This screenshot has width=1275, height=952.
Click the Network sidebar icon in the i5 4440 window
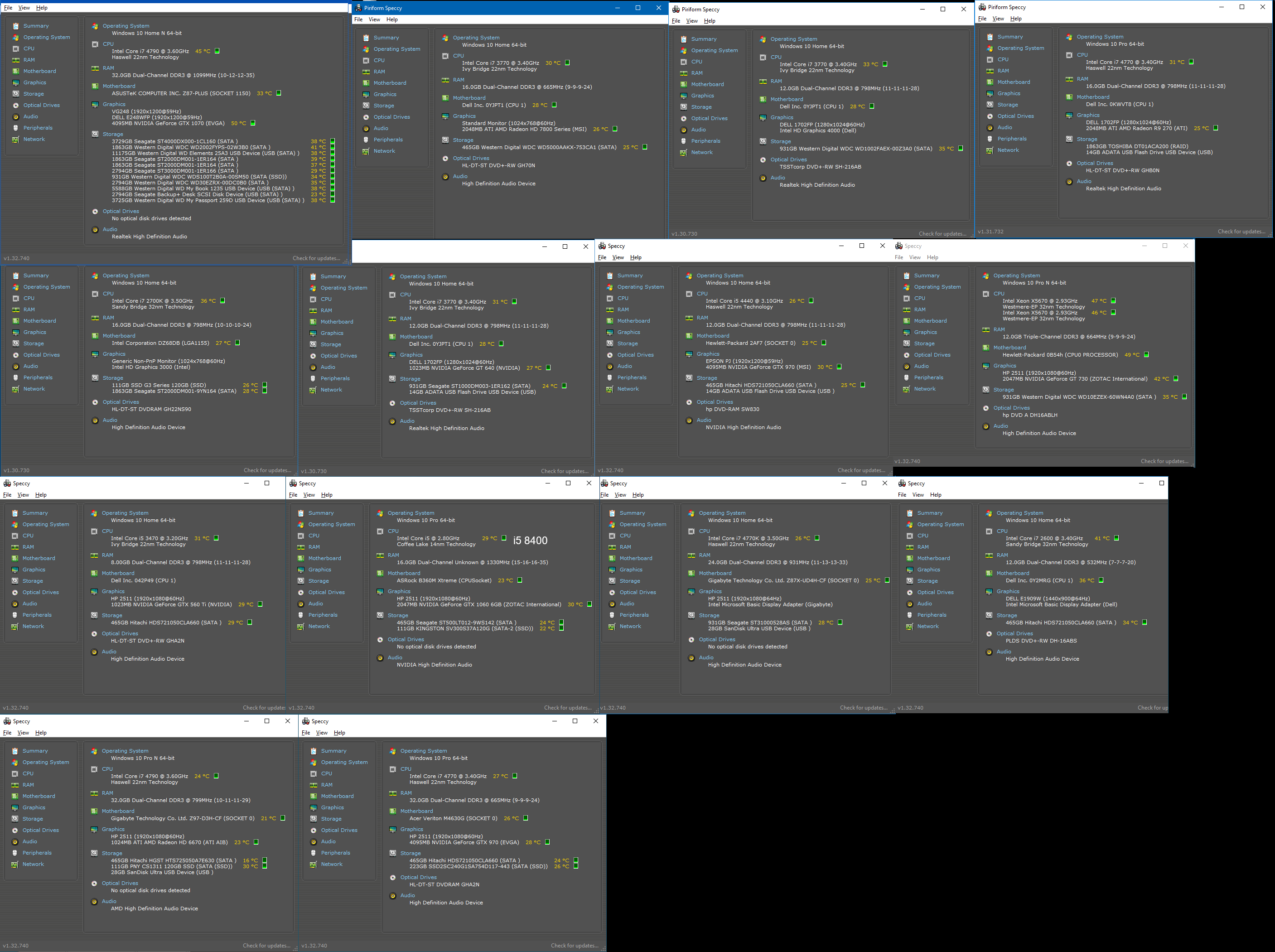609,389
